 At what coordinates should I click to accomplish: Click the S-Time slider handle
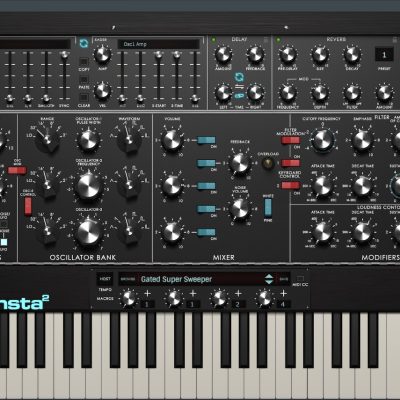(x=177, y=55)
